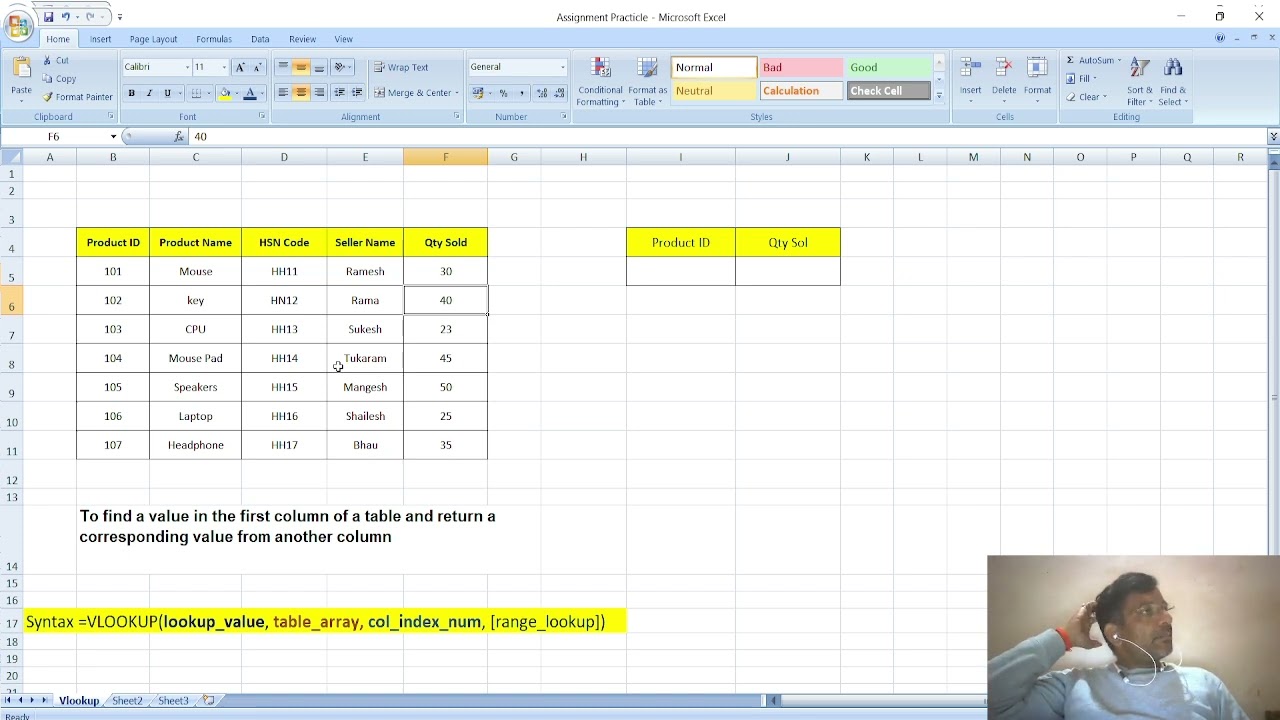Toggle Middle Align
This screenshot has width=1280, height=720.
pos(301,67)
